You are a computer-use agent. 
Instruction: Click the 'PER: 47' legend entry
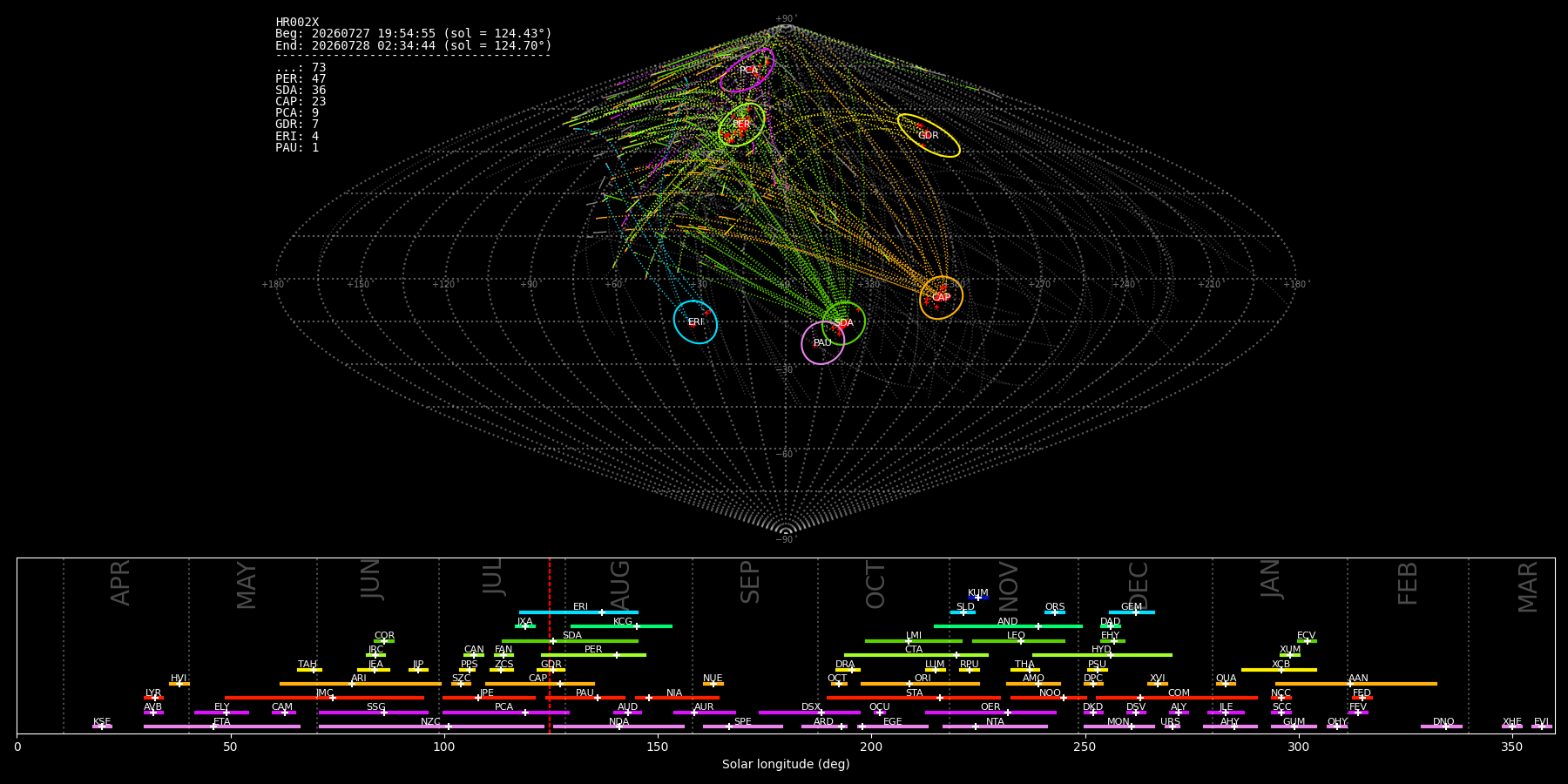click(x=301, y=78)
